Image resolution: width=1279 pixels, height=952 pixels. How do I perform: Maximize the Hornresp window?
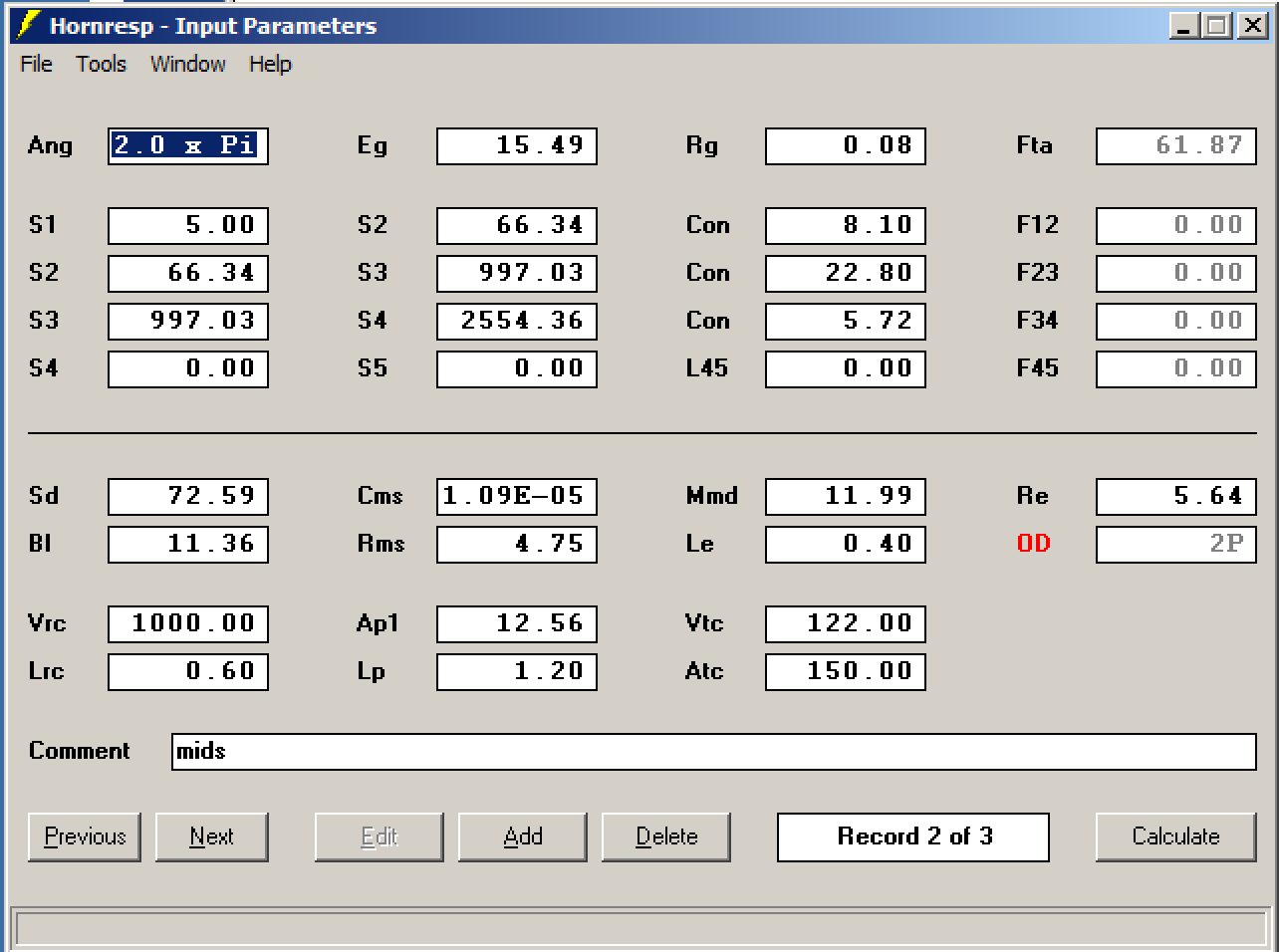(x=1216, y=26)
